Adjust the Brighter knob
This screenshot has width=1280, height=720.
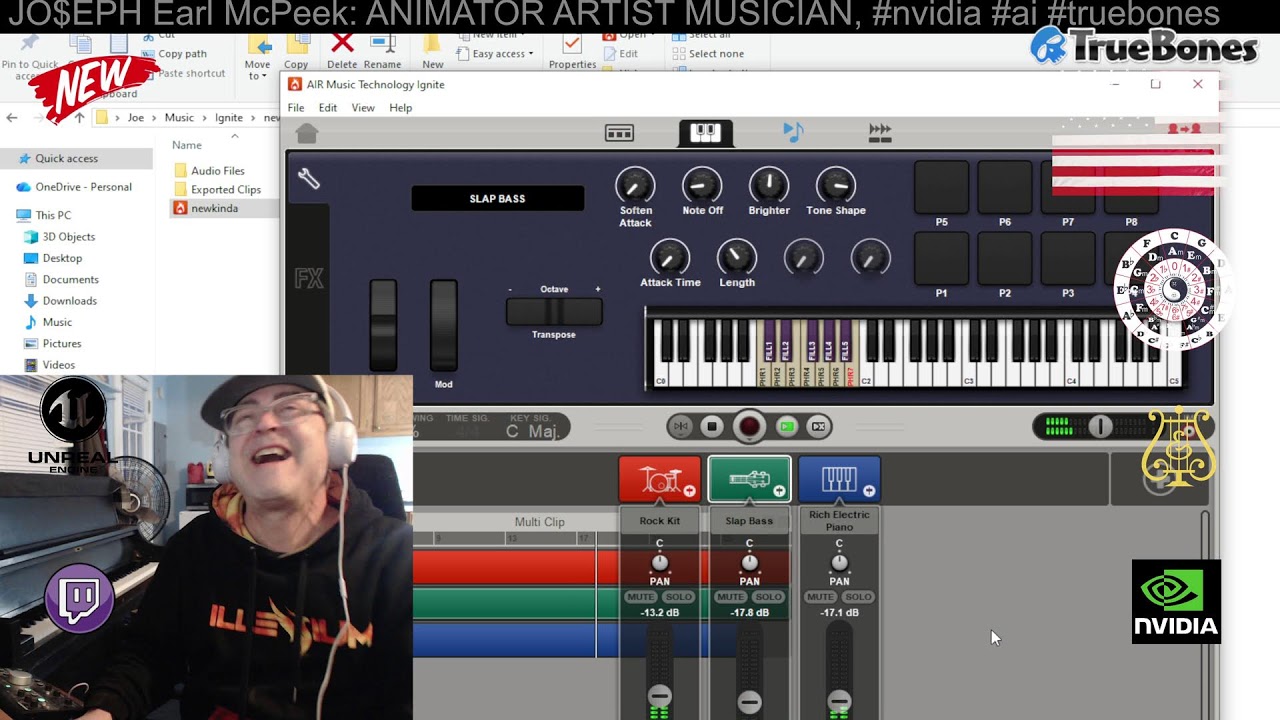pyautogui.click(x=769, y=185)
